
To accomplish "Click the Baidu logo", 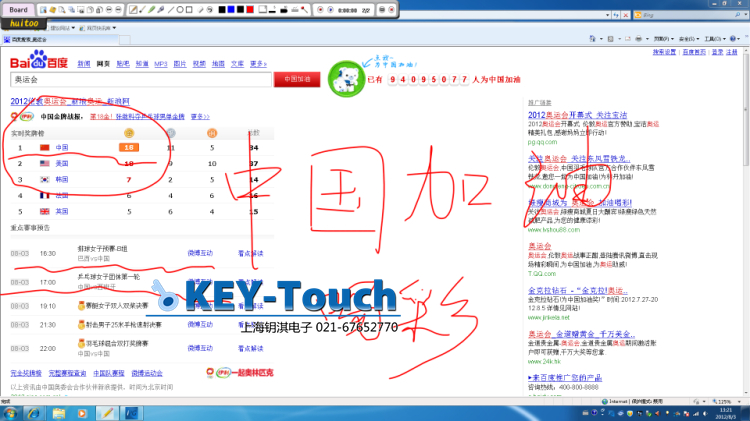I will point(38,60).
